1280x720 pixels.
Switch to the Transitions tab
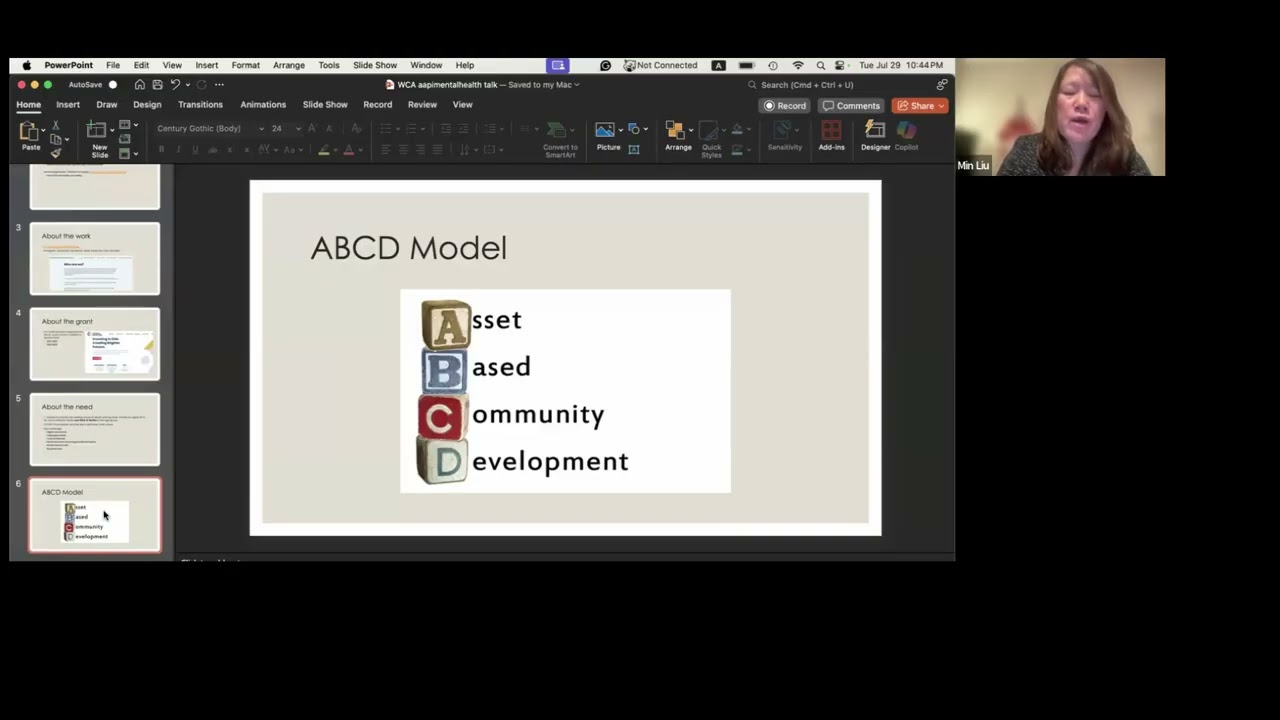pyautogui.click(x=200, y=104)
